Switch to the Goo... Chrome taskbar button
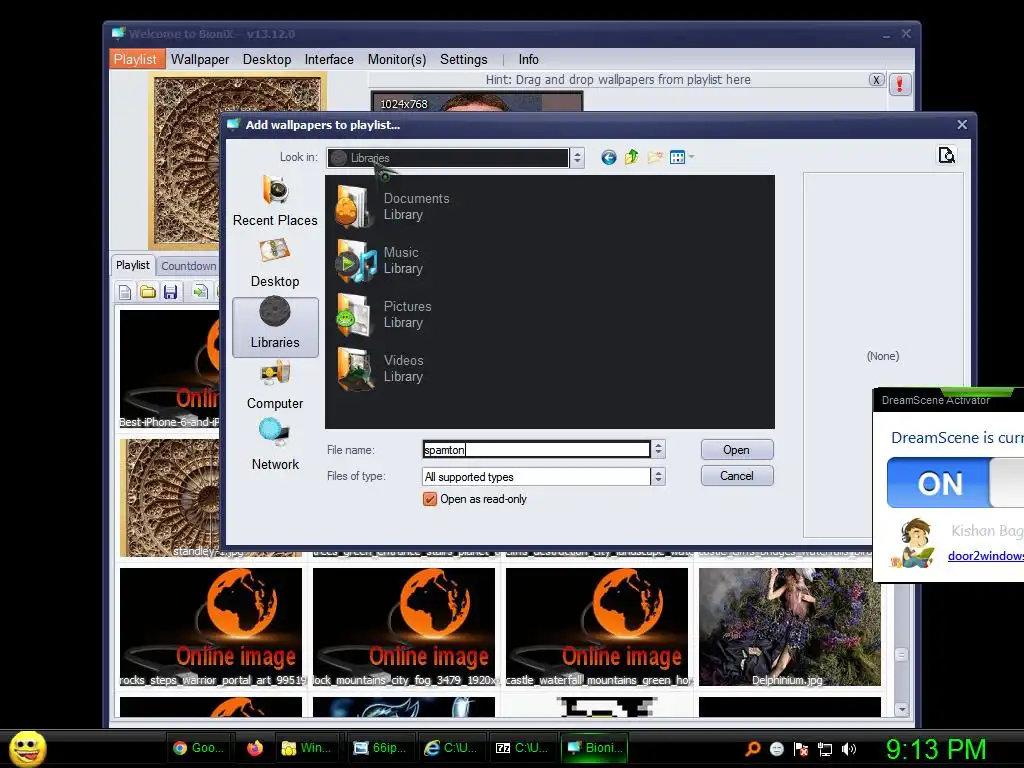 coord(199,748)
